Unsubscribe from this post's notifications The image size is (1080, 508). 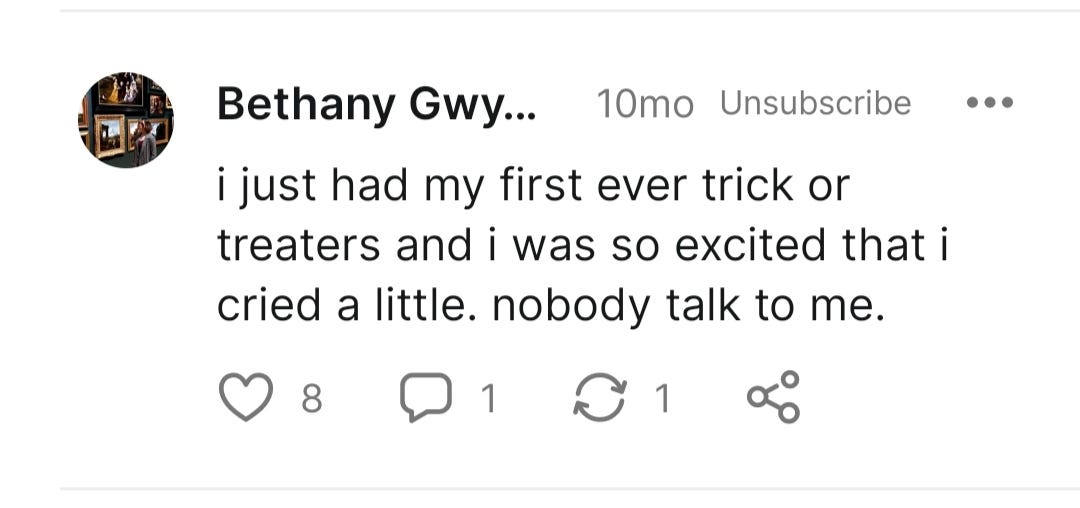click(x=816, y=103)
